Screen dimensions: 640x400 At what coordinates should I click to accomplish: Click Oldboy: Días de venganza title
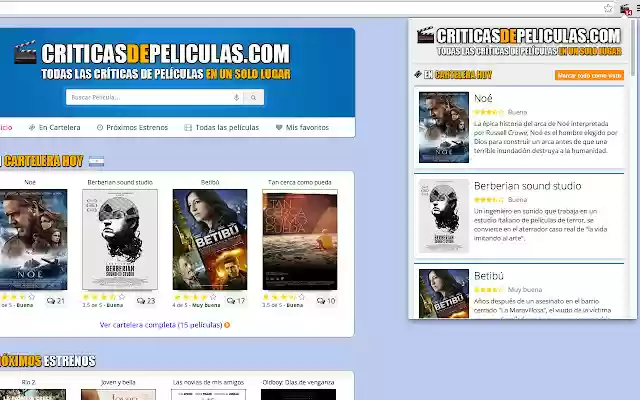point(298,382)
